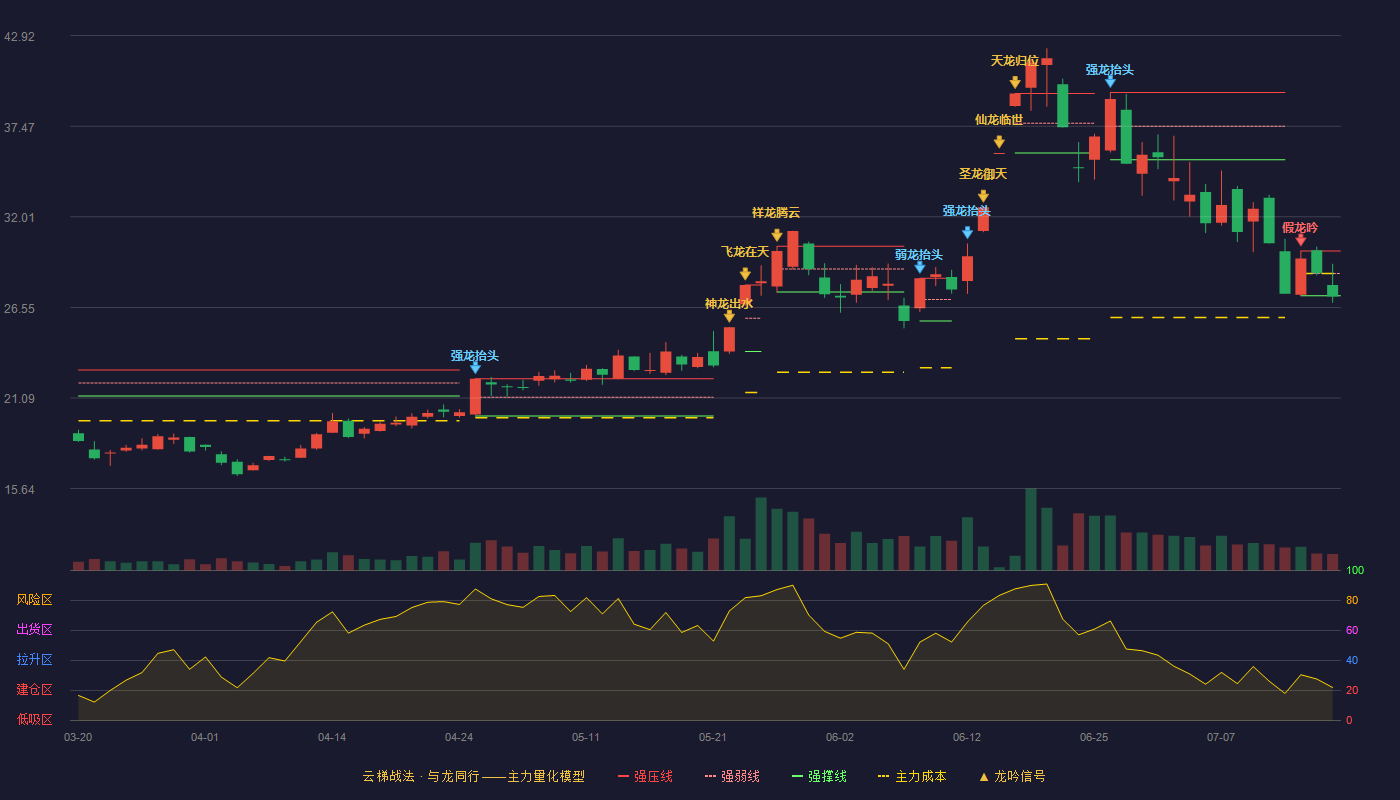Image resolution: width=1400 pixels, height=800 pixels.
Task: Click the yellow arrow under 天龙归位
Action: tap(1015, 83)
